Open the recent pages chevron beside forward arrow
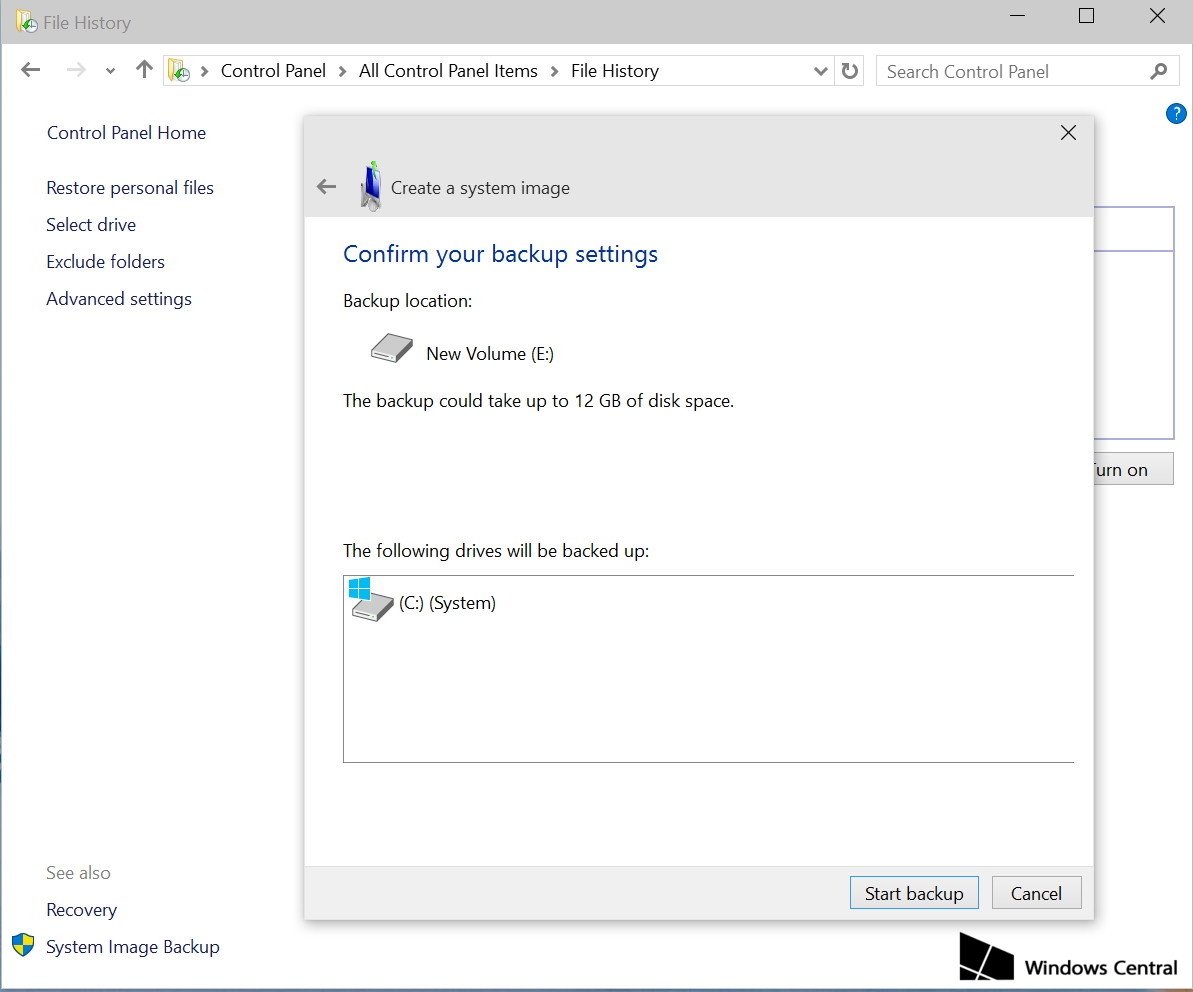 [x=110, y=70]
